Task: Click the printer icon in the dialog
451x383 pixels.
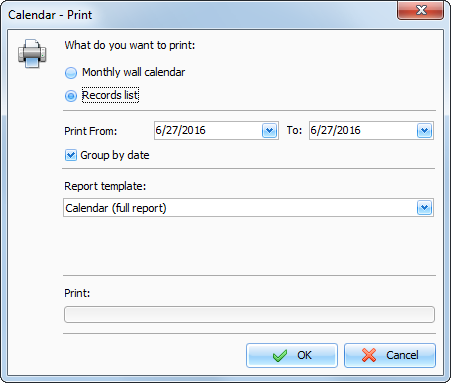Action: tap(32, 54)
